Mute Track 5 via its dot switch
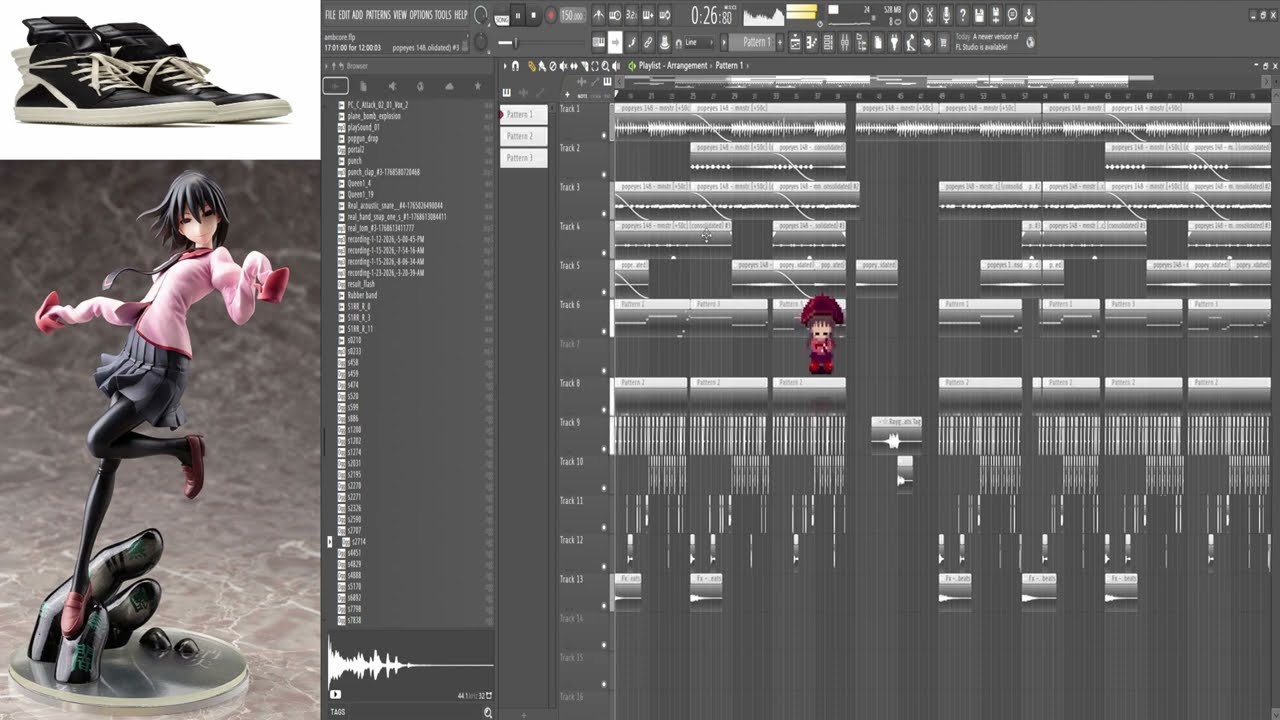Image resolution: width=1280 pixels, height=720 pixels. [604, 291]
